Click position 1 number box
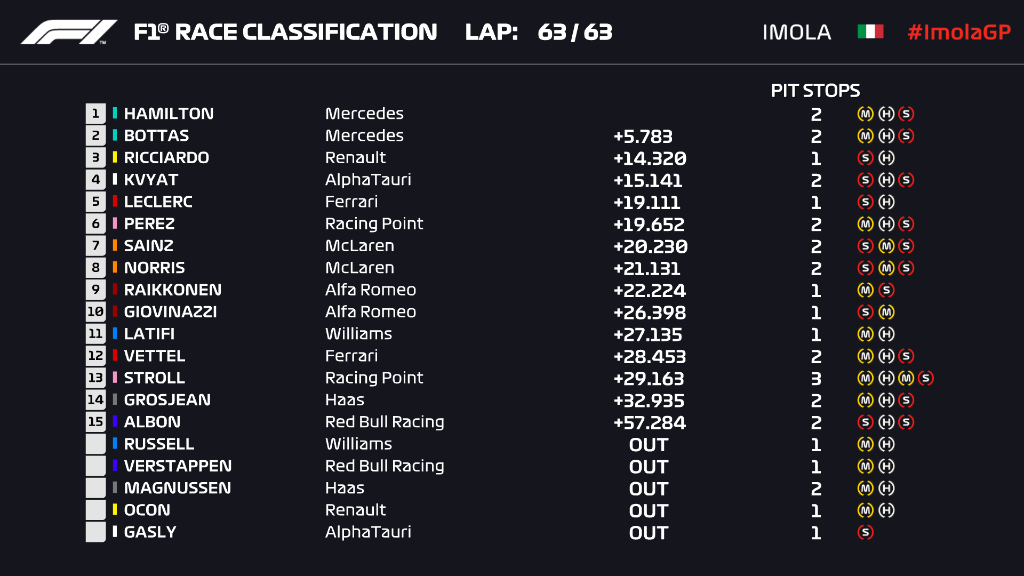 [96, 114]
